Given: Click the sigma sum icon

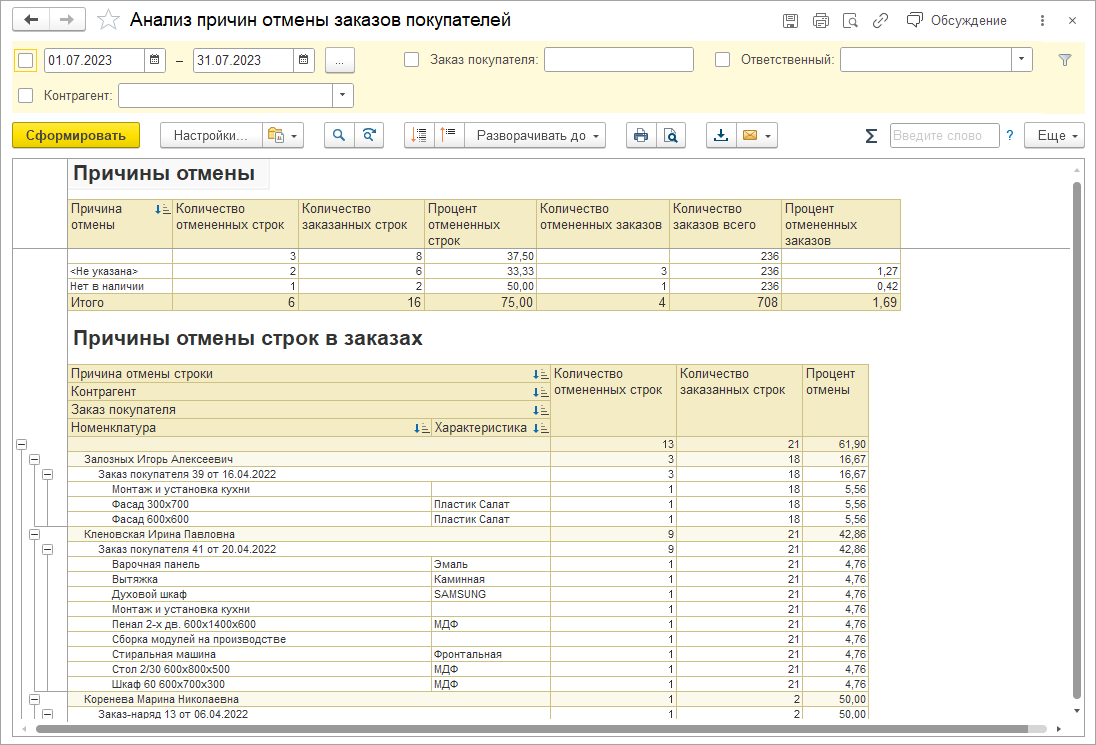Looking at the screenshot, I should [871, 136].
